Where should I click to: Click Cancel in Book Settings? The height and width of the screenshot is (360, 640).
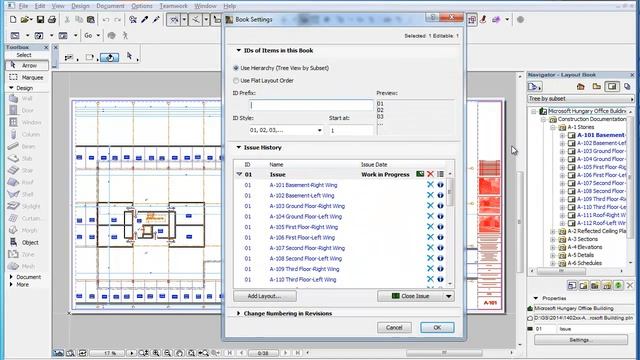coord(394,327)
